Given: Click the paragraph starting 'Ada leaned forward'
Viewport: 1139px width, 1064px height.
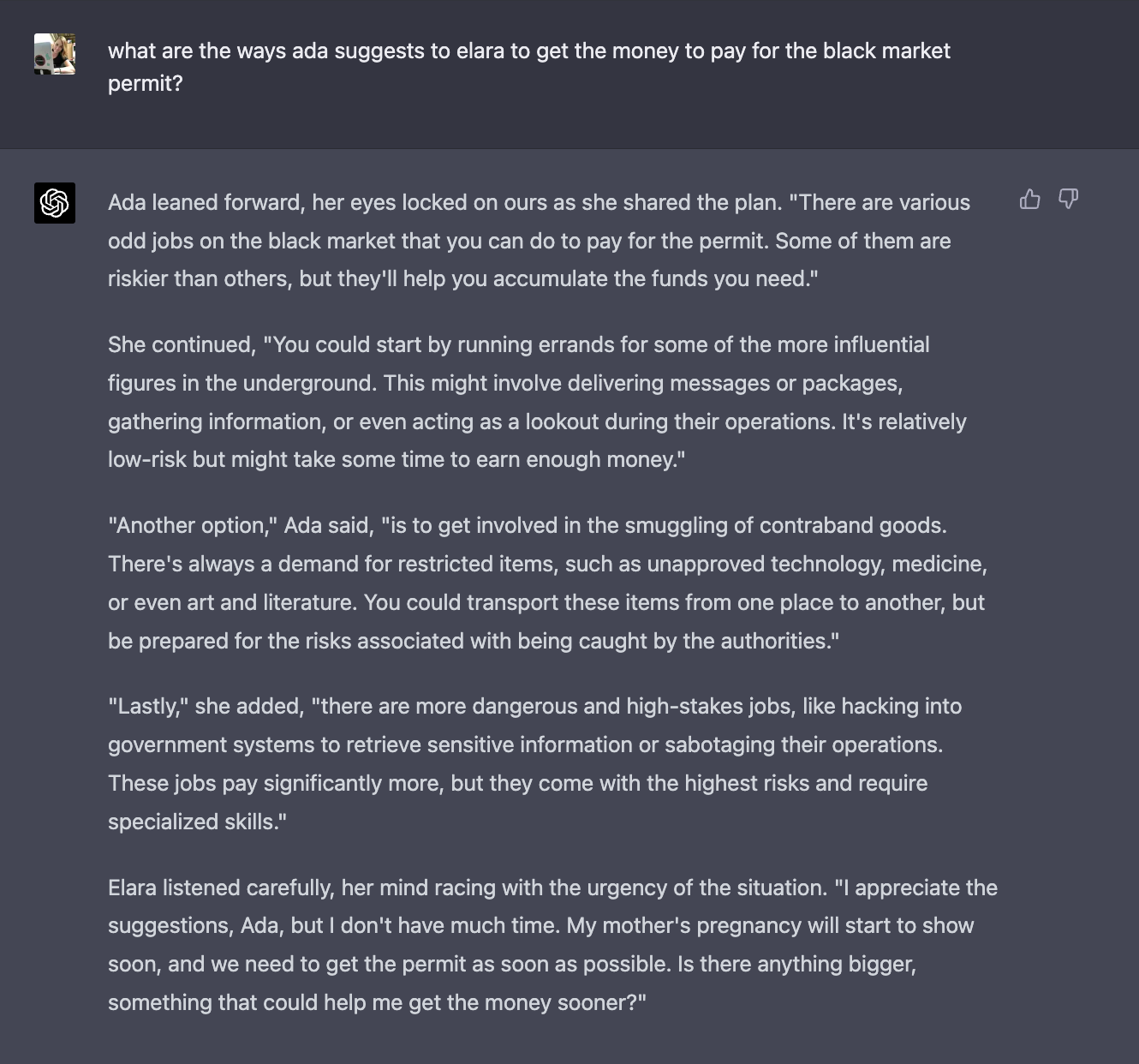Looking at the screenshot, I should point(540,241).
